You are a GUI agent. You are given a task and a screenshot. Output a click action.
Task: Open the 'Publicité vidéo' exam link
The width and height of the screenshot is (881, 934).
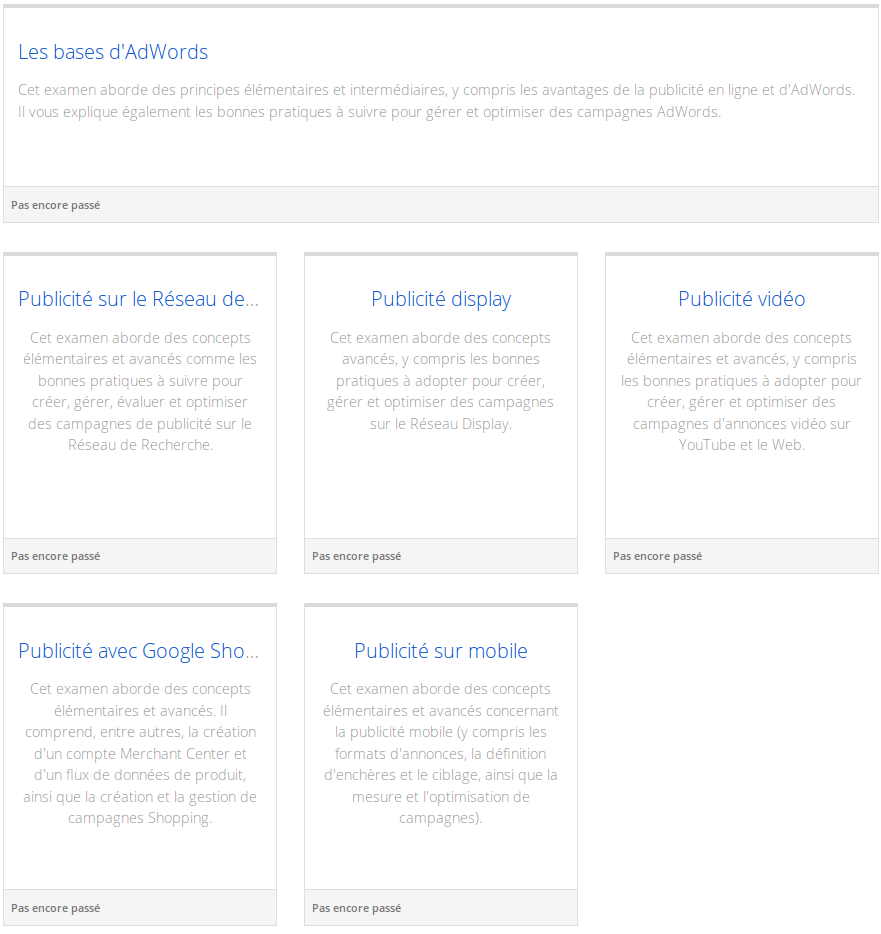[742, 298]
